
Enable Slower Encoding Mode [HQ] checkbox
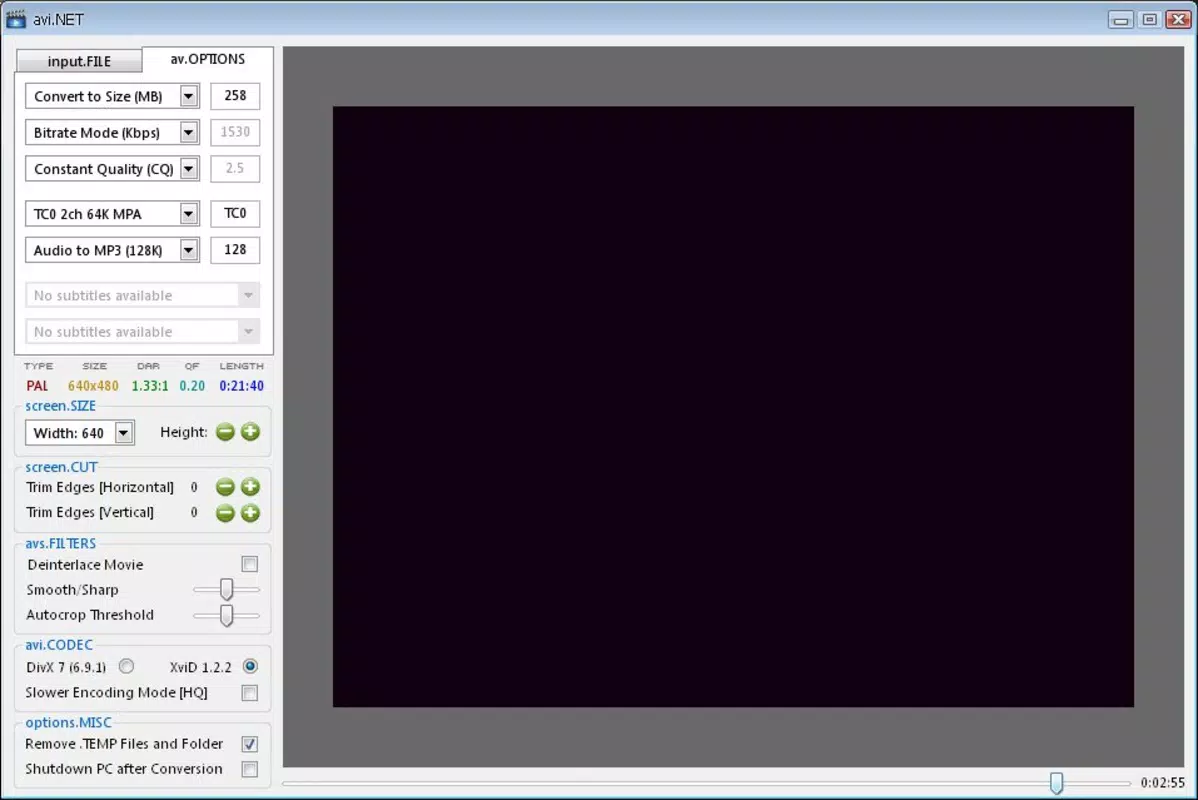(x=250, y=693)
